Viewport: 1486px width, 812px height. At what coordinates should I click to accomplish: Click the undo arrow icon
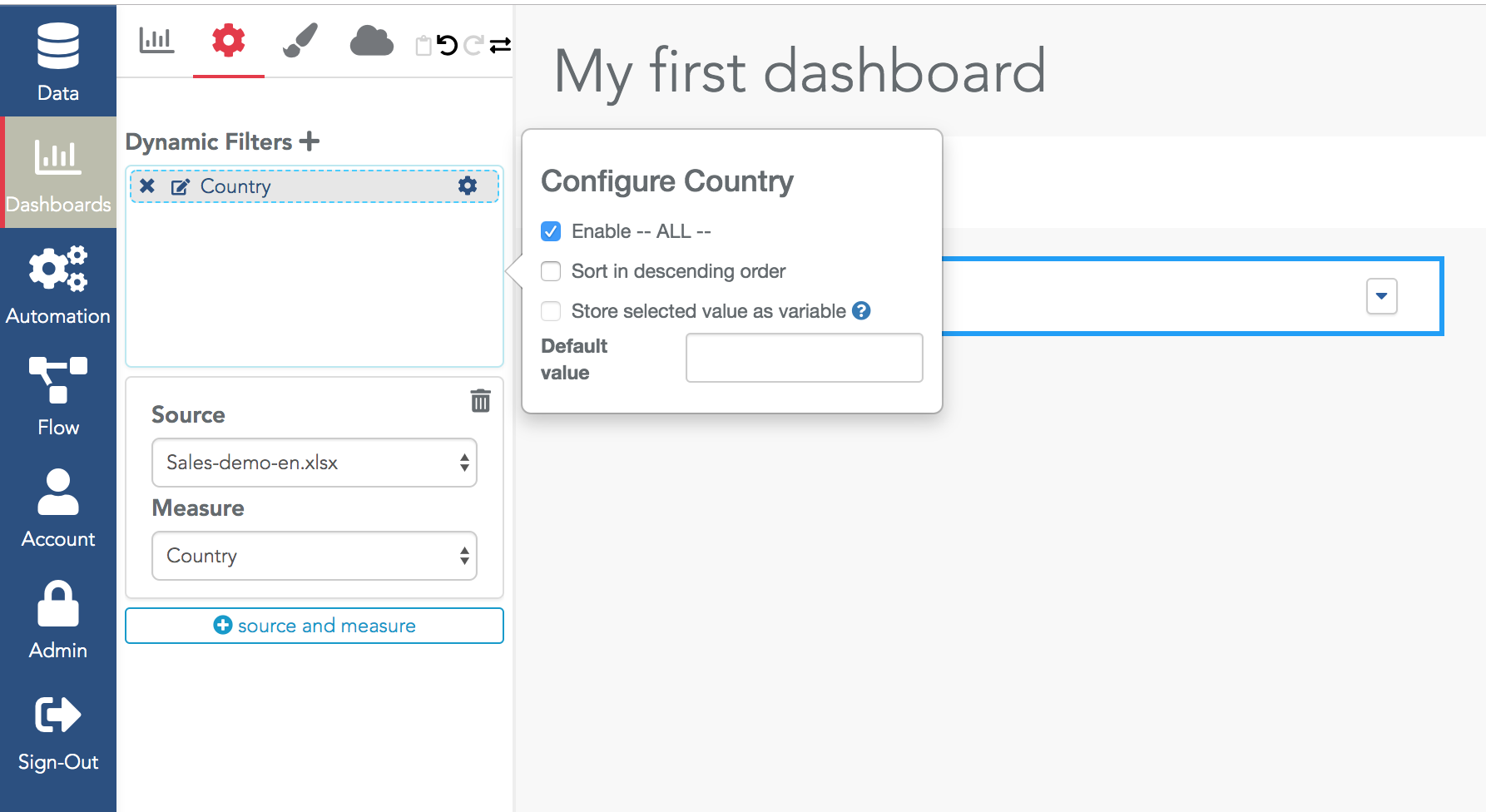[x=448, y=45]
